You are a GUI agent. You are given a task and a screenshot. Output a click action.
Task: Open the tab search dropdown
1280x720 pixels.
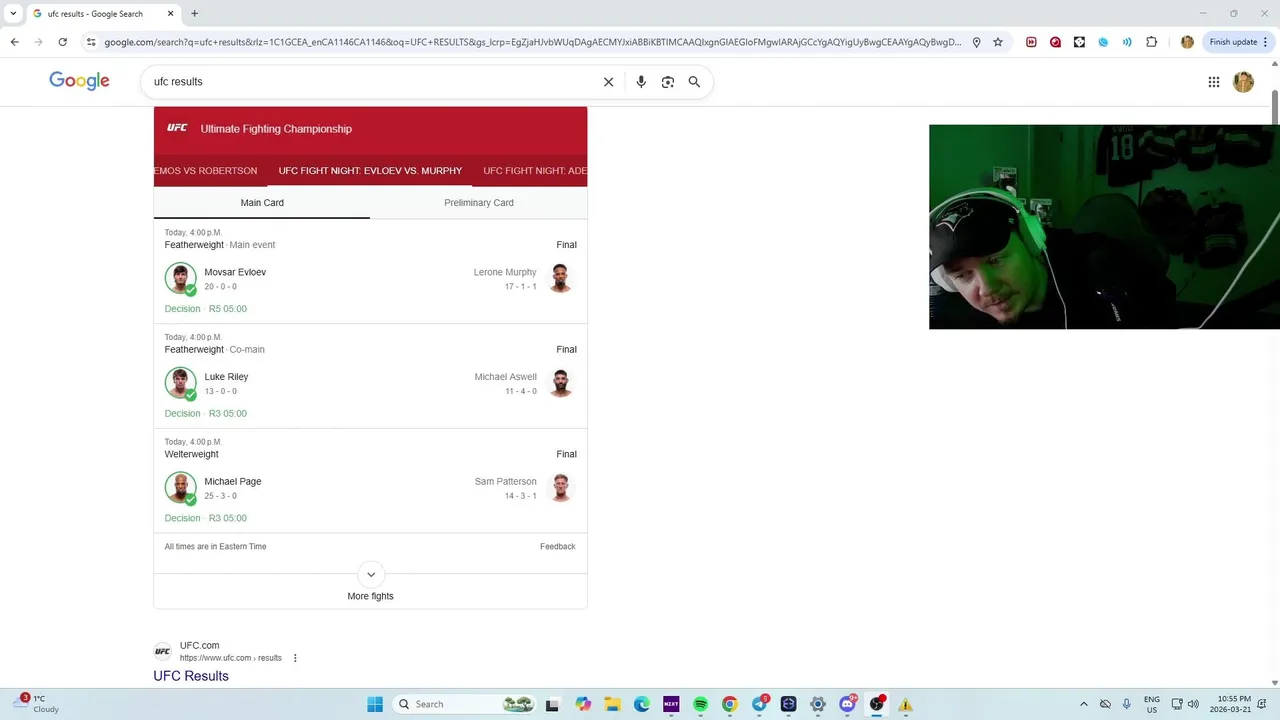tap(13, 14)
